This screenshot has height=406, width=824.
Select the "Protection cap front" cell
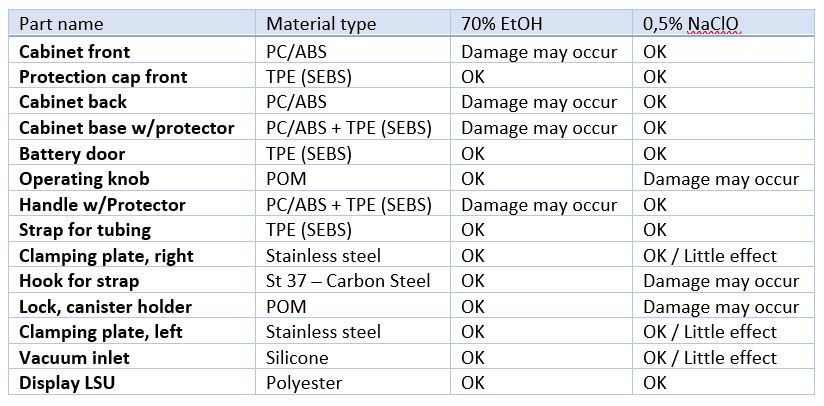pyautogui.click(x=103, y=77)
